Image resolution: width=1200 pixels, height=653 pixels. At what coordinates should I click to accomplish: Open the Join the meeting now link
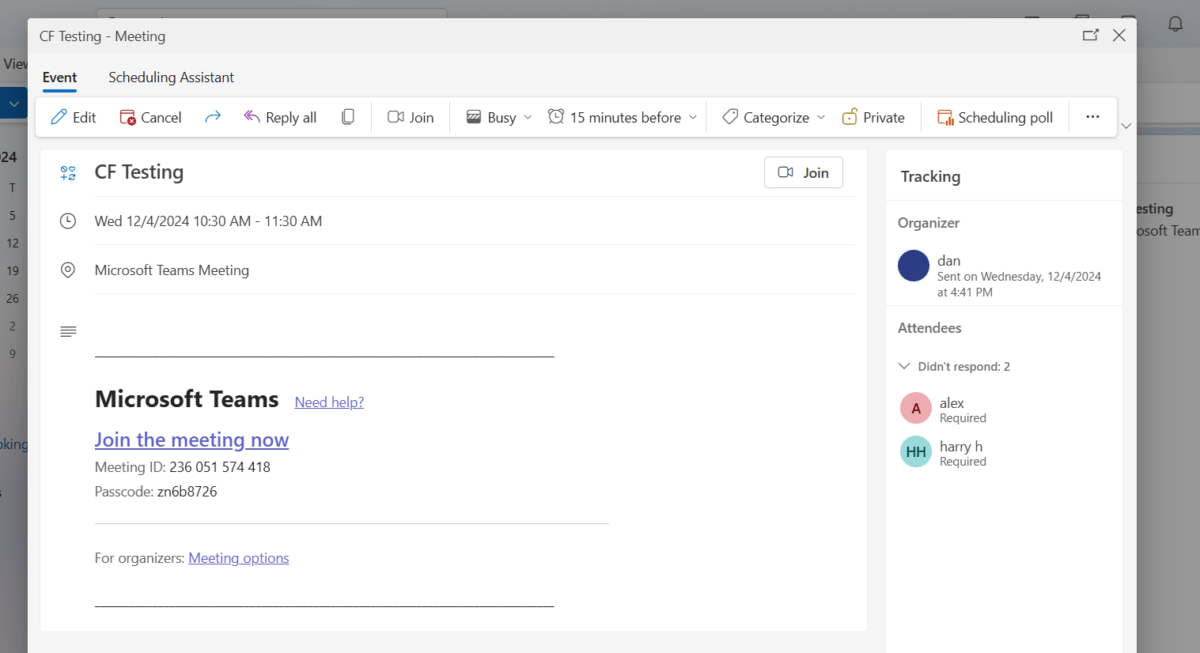tap(192, 440)
